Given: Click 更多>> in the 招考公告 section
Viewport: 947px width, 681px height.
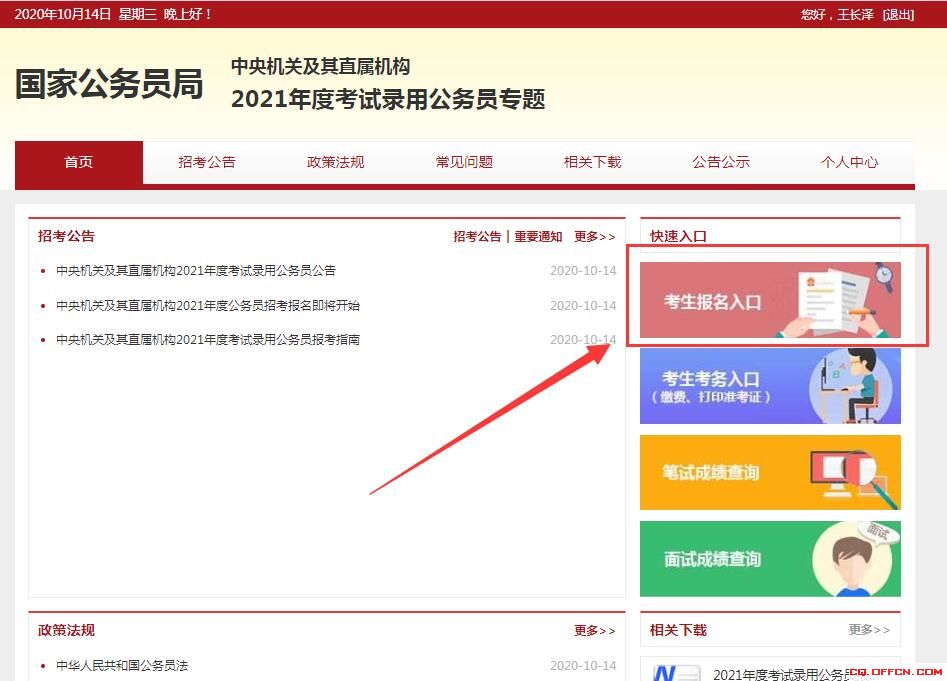Looking at the screenshot, I should [x=595, y=237].
